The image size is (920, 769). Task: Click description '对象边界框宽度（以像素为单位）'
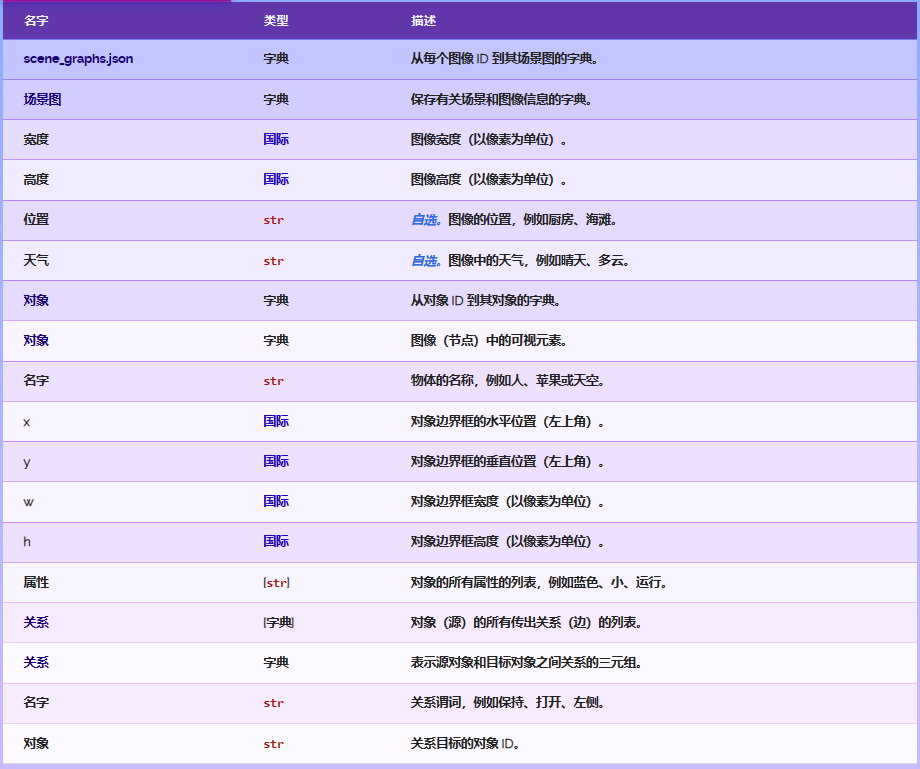click(507, 501)
